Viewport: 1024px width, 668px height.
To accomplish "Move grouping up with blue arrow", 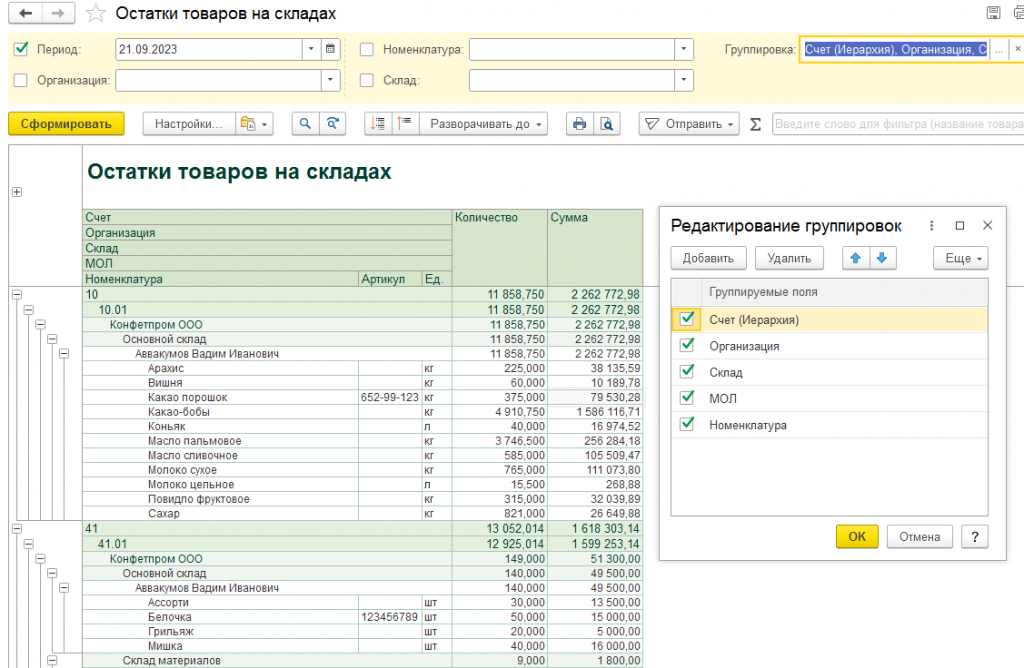I will (x=856, y=258).
